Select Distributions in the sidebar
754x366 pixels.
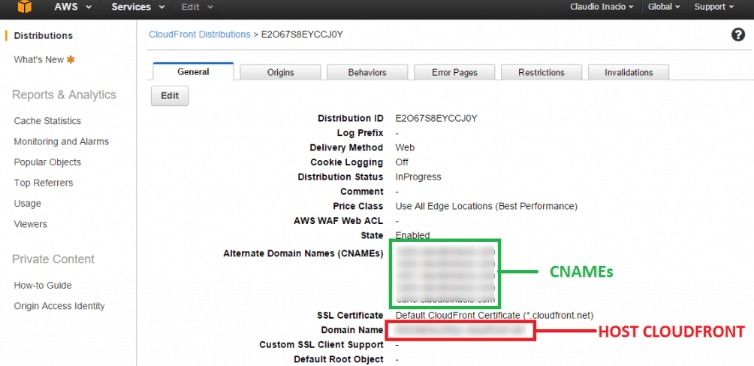pyautogui.click(x=43, y=36)
